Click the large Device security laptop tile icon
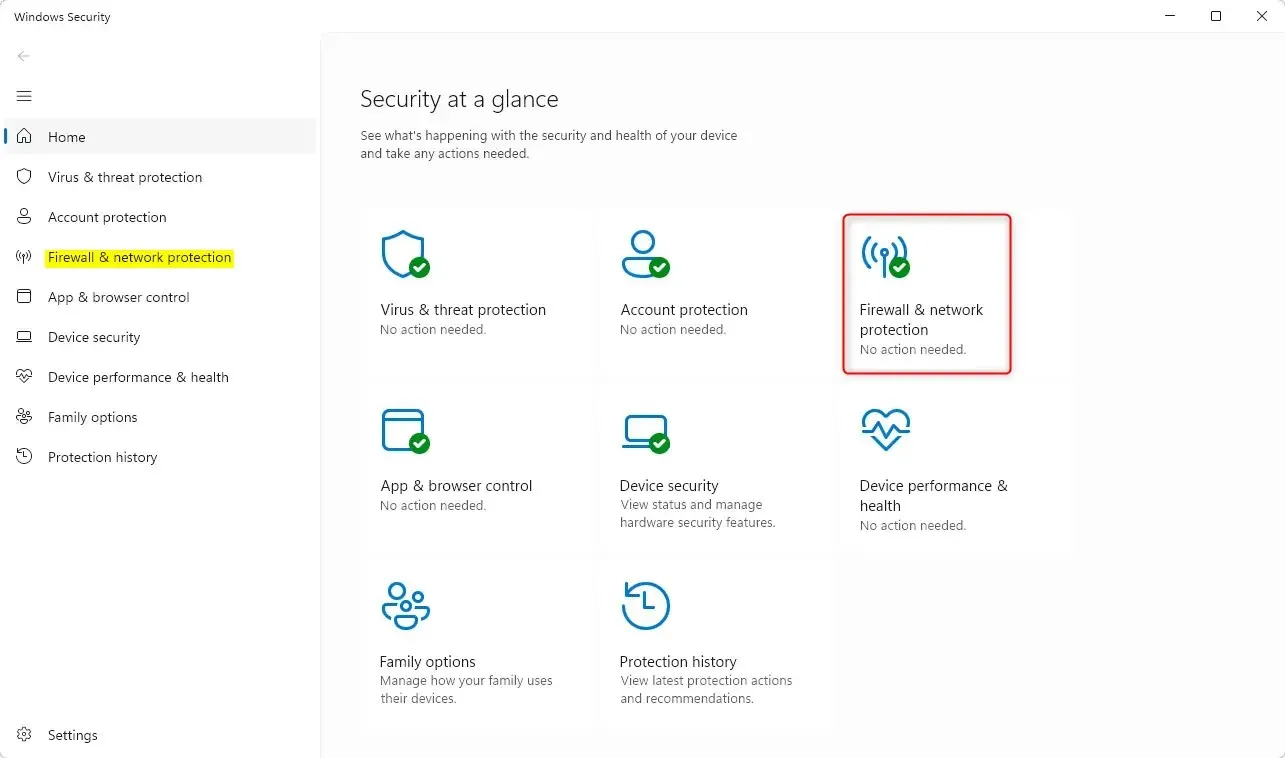This screenshot has height=758, width=1285. tap(645, 432)
